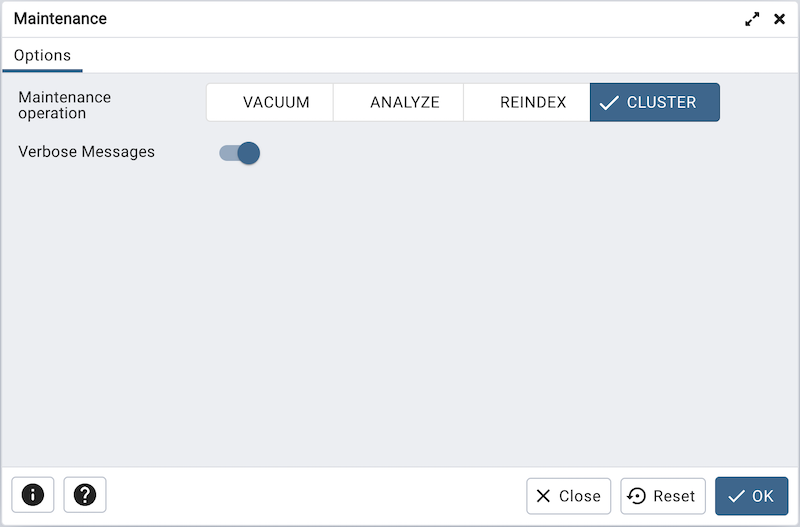Click the info icon button
Image resolution: width=800 pixels, height=527 pixels.
33,495
